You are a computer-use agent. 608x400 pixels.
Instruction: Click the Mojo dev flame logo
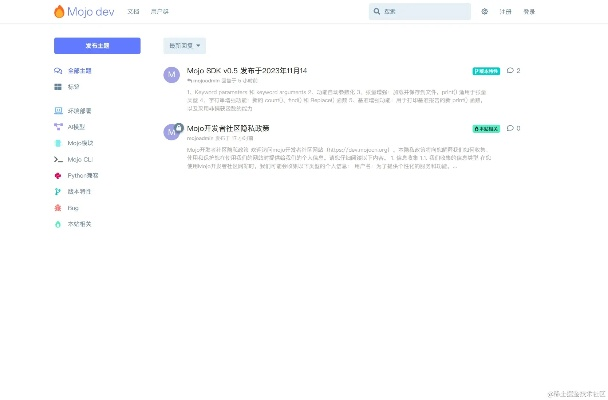(x=62, y=12)
